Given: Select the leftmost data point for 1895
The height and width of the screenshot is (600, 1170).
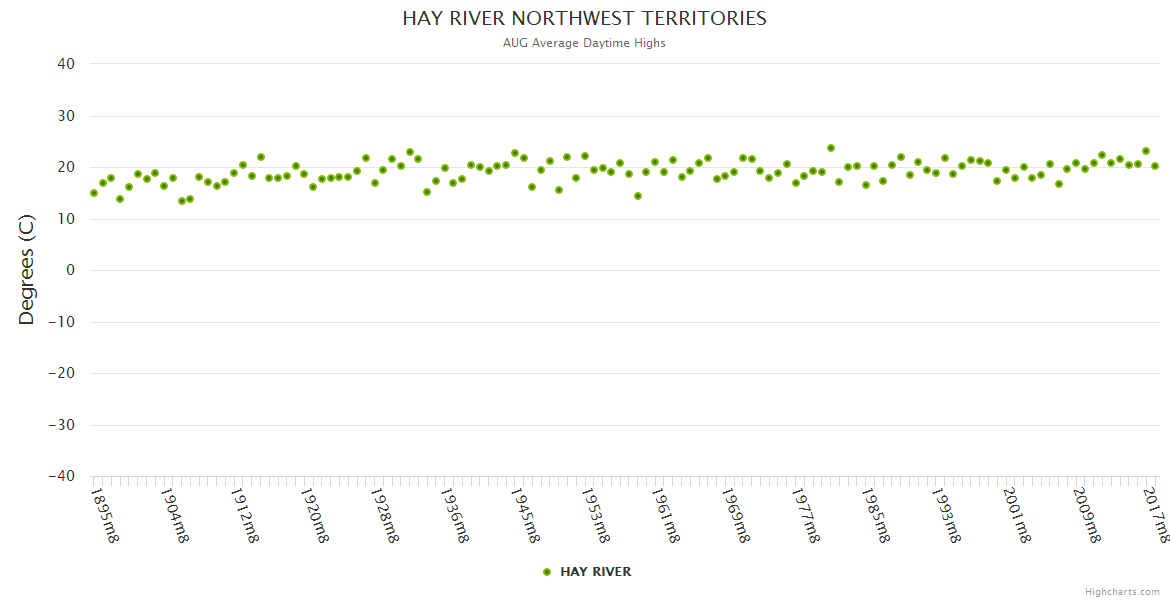Looking at the screenshot, I should point(94,193).
